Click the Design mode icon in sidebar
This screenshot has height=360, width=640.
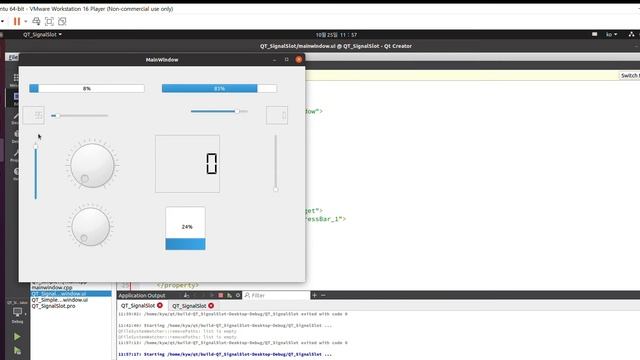15,118
